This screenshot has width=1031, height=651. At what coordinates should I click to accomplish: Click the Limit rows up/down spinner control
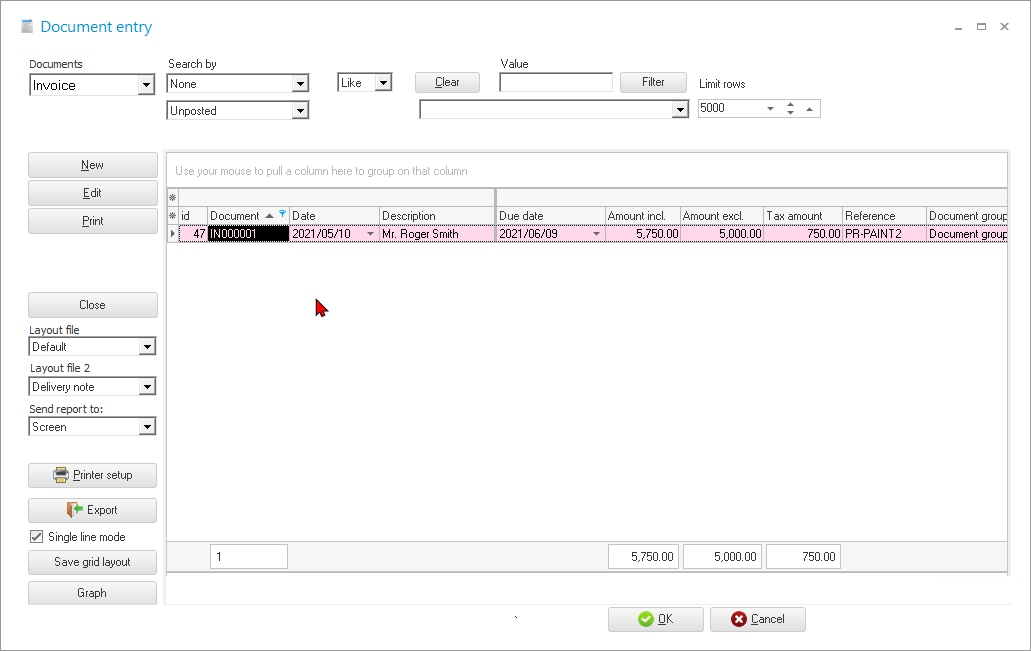click(x=790, y=108)
